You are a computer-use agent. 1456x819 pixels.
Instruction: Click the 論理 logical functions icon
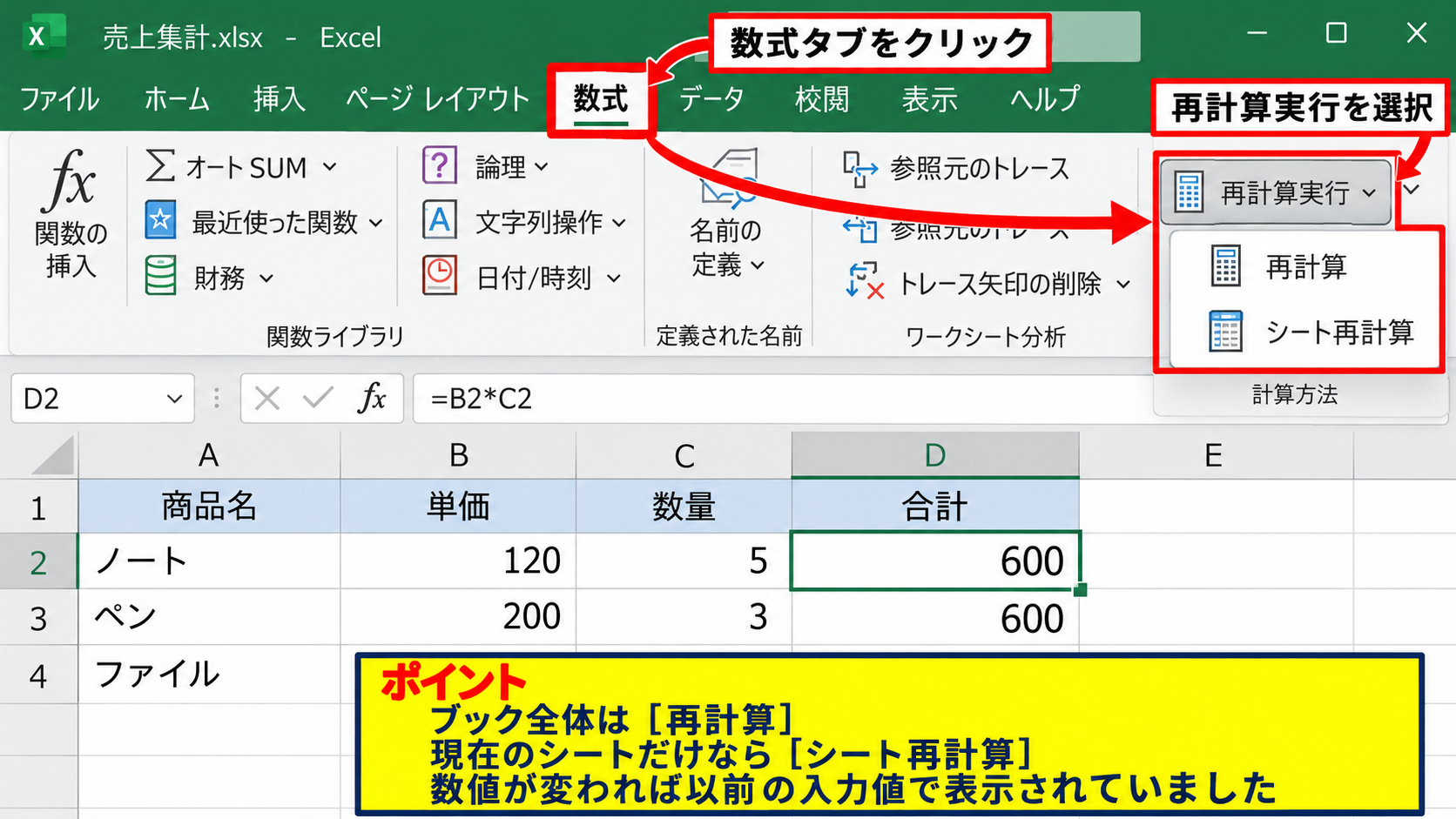coord(440,165)
